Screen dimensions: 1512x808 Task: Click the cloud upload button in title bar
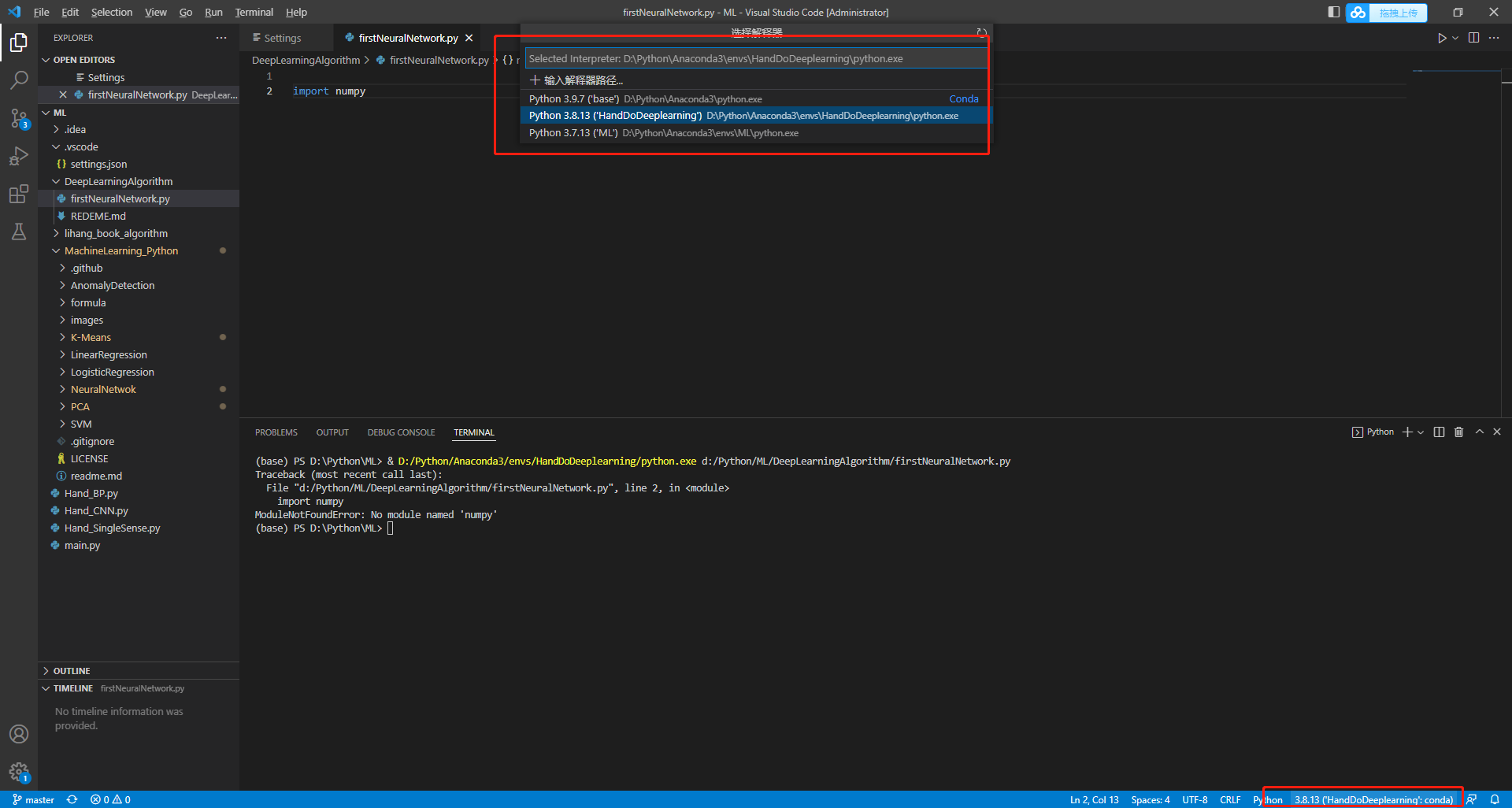click(x=1387, y=13)
